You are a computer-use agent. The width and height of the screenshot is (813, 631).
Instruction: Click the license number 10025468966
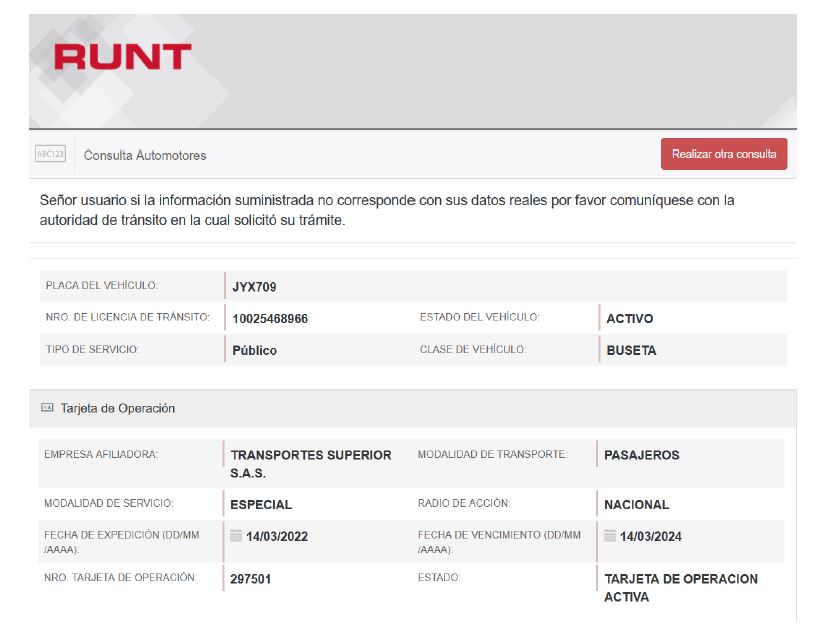270,319
